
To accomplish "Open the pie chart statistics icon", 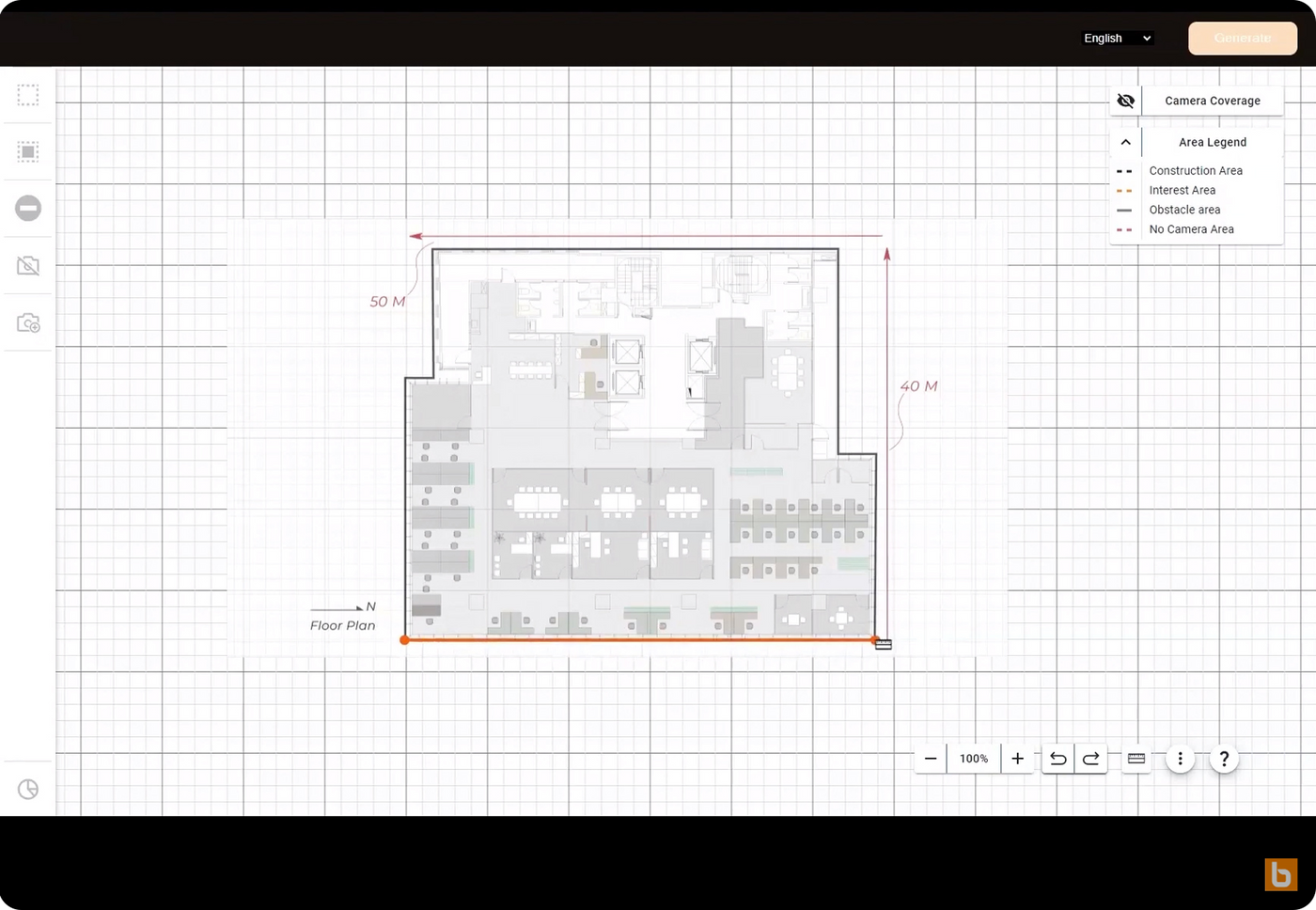I will click(28, 790).
